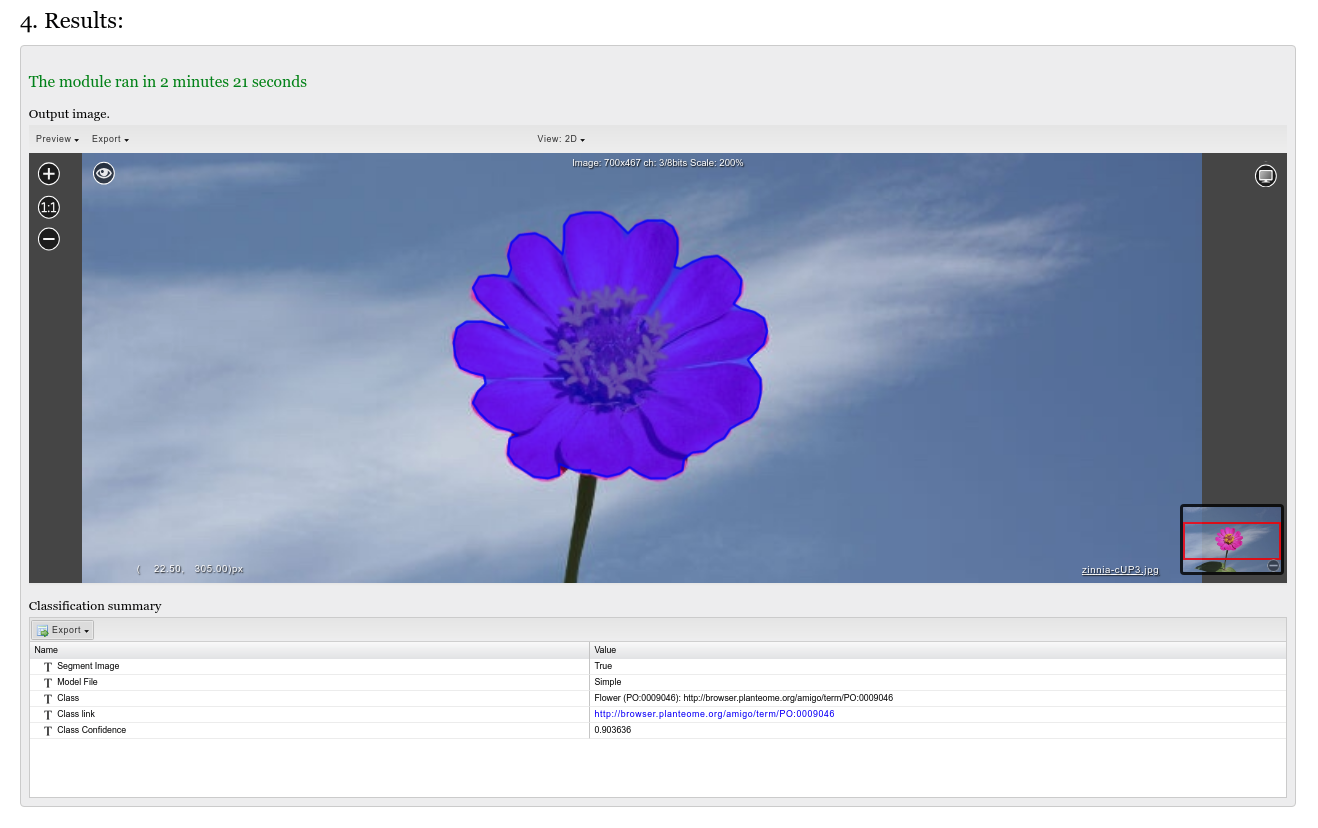1318x828 pixels.
Task: Expand the View: 2D dropdown
Action: (561, 139)
